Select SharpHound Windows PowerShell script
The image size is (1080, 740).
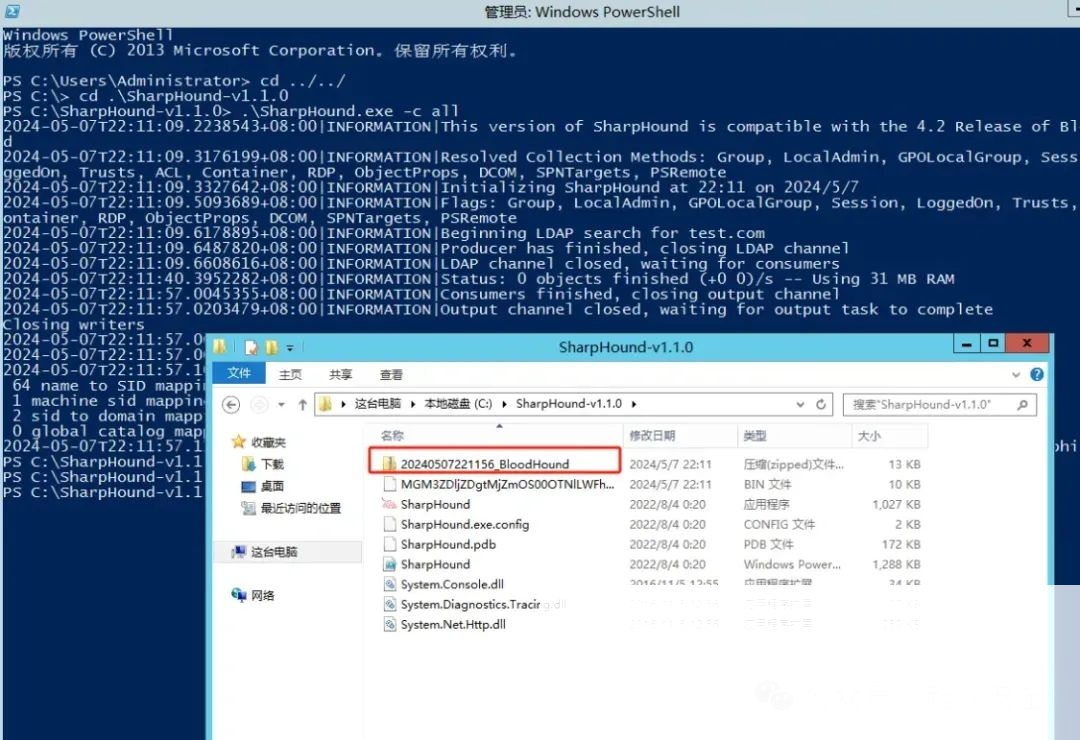435,564
